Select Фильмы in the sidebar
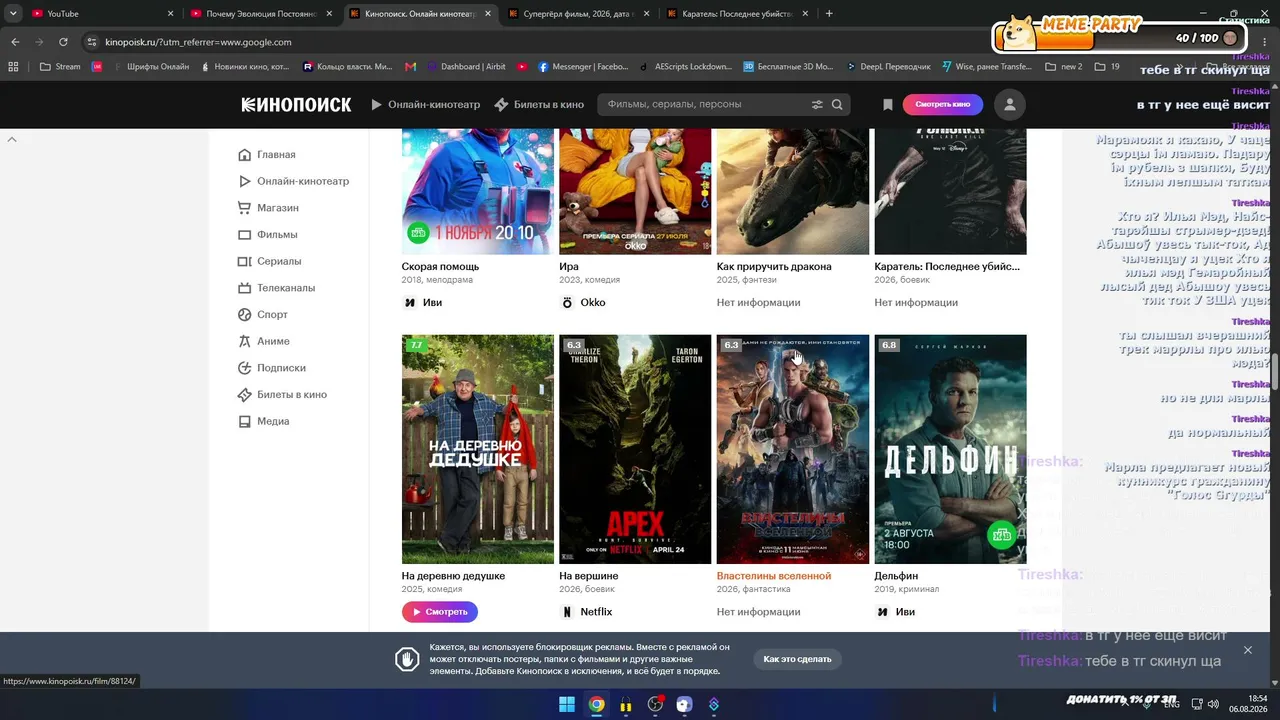Screen dimensions: 1280x720 coord(277,235)
